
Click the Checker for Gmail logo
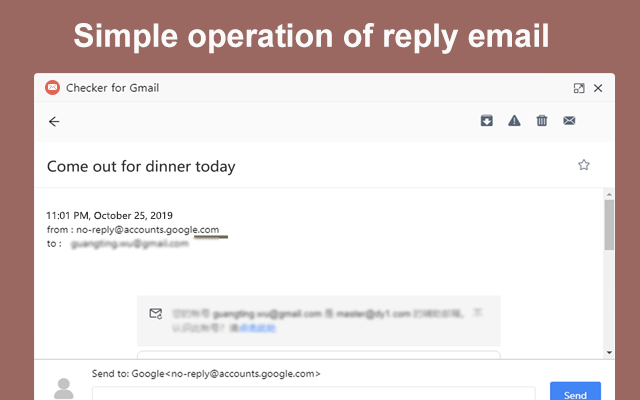coord(52,87)
